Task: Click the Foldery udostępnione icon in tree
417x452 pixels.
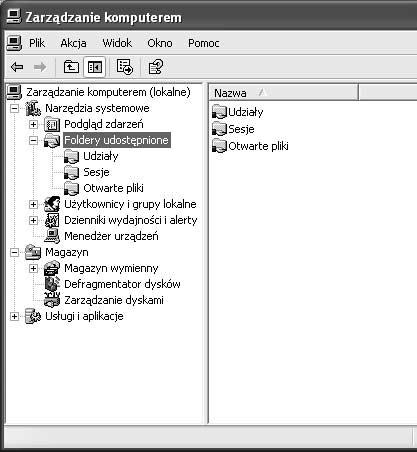Action: [52, 140]
